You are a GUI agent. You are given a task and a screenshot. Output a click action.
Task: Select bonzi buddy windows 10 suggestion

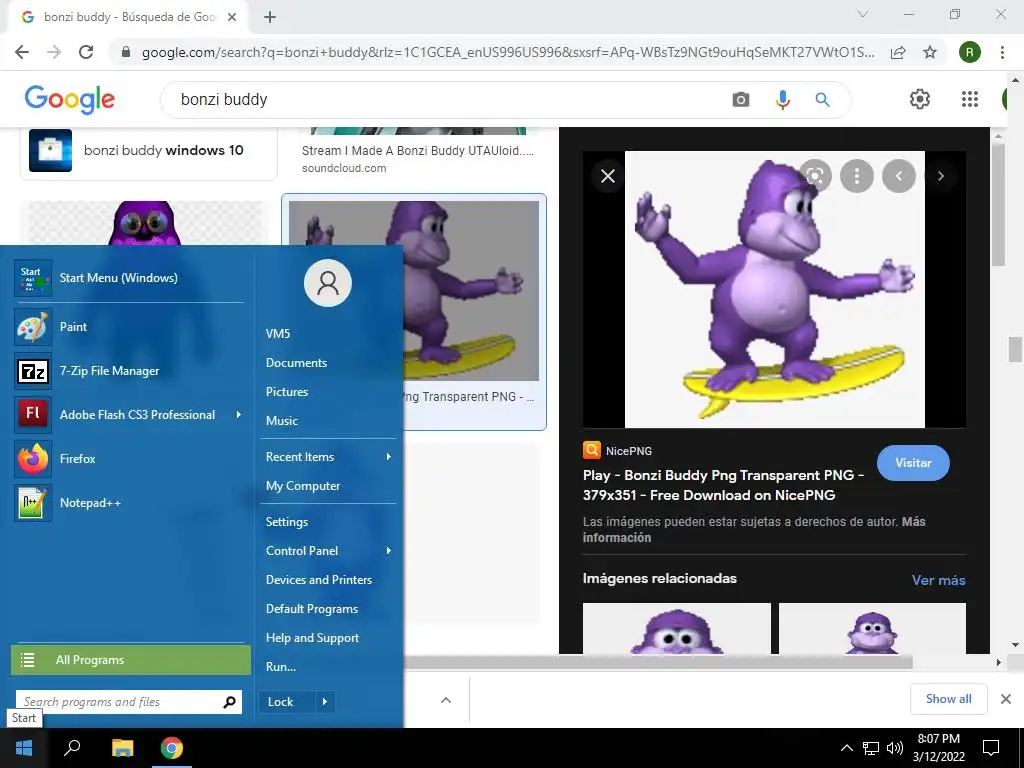tap(149, 152)
